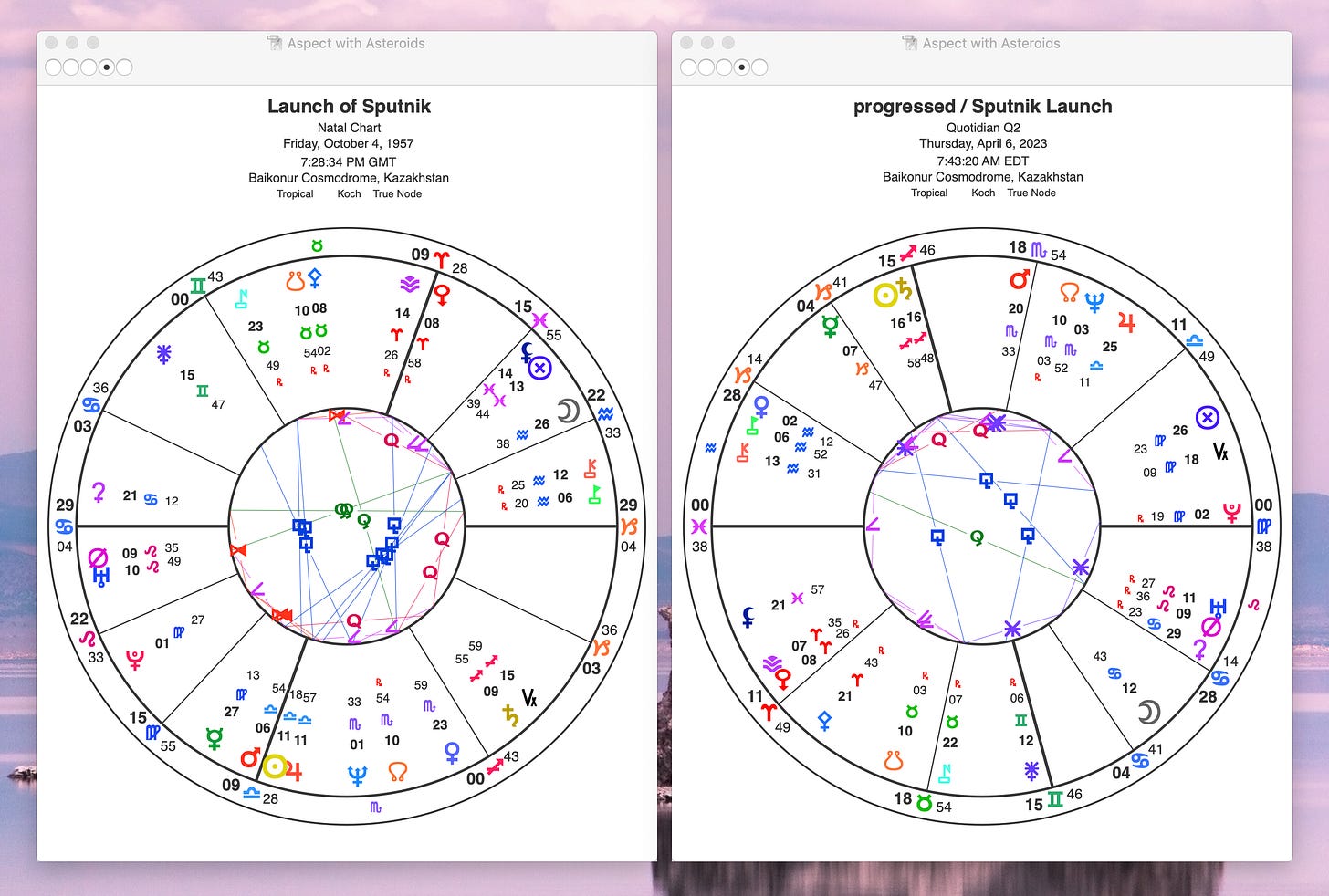Click 'Tropical' label in Launch of Sputnik window
The image size is (1329, 896).
(295, 193)
